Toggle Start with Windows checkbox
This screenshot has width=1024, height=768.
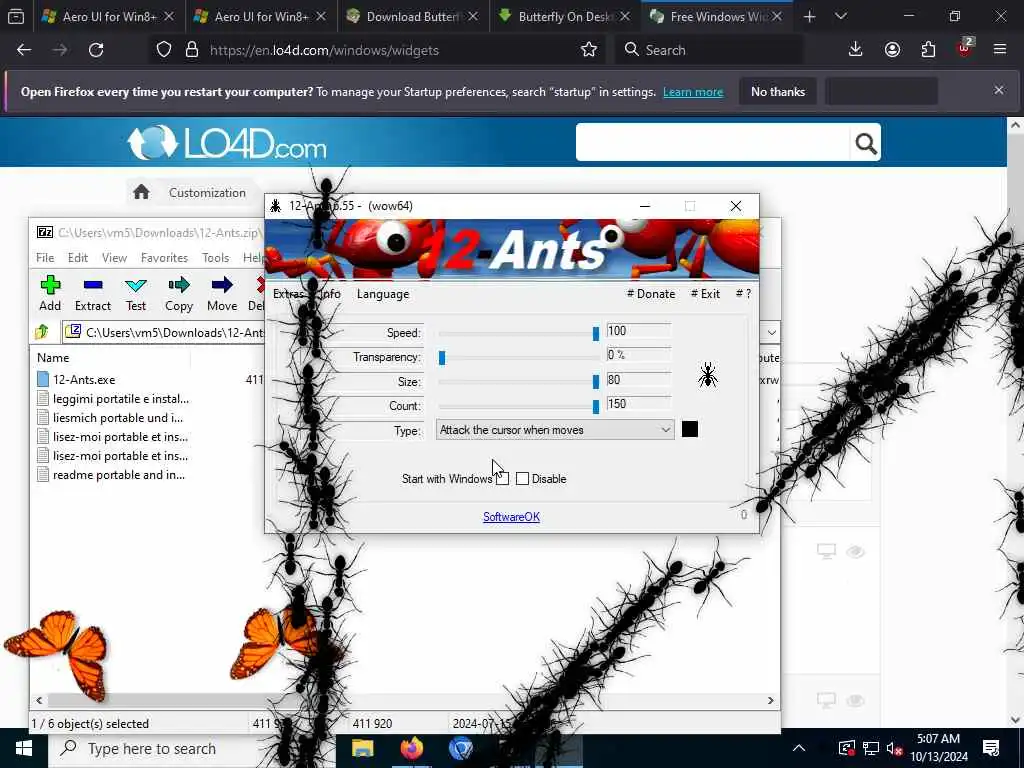(502, 479)
